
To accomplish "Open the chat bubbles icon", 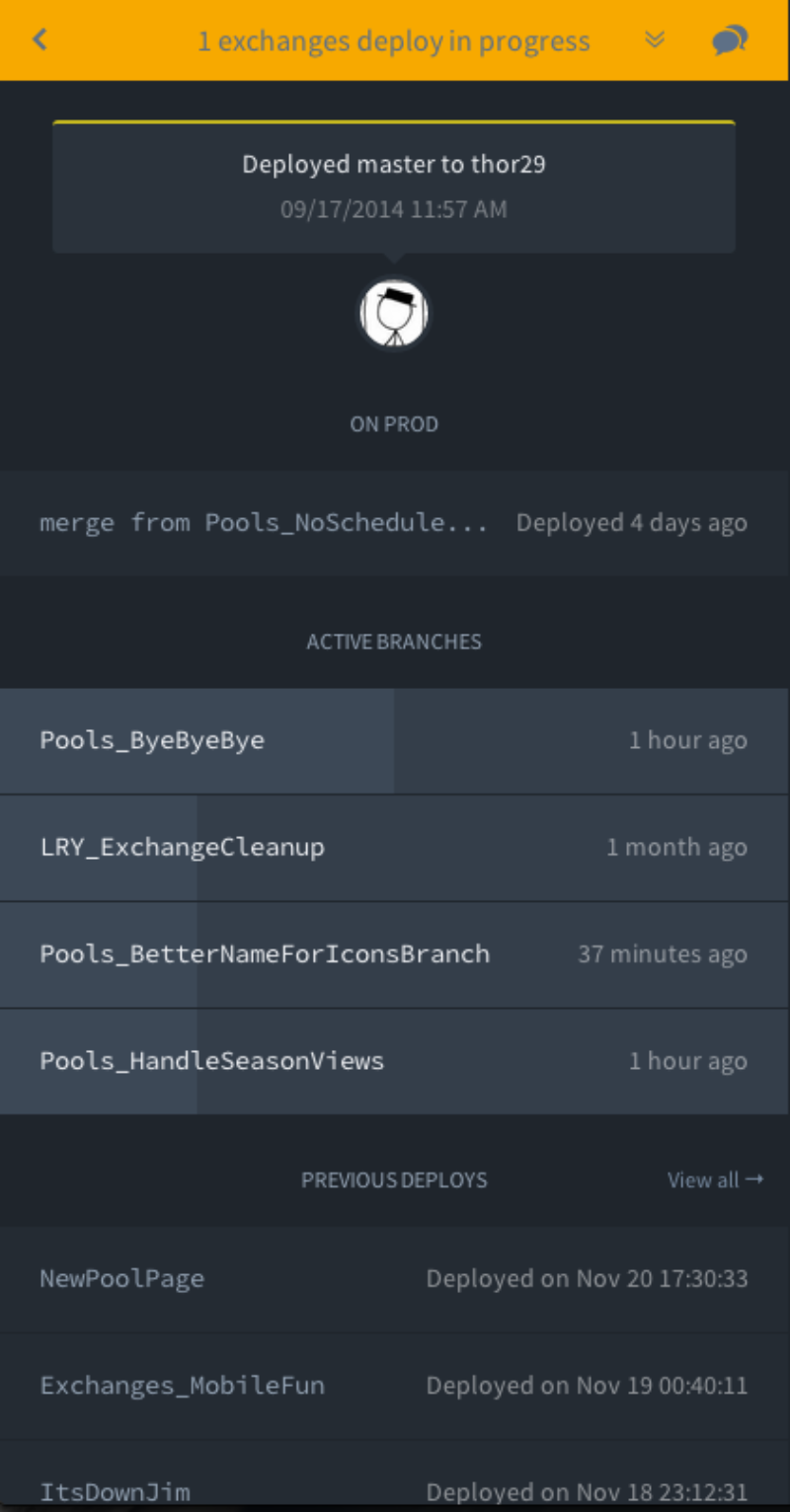I will pos(730,39).
